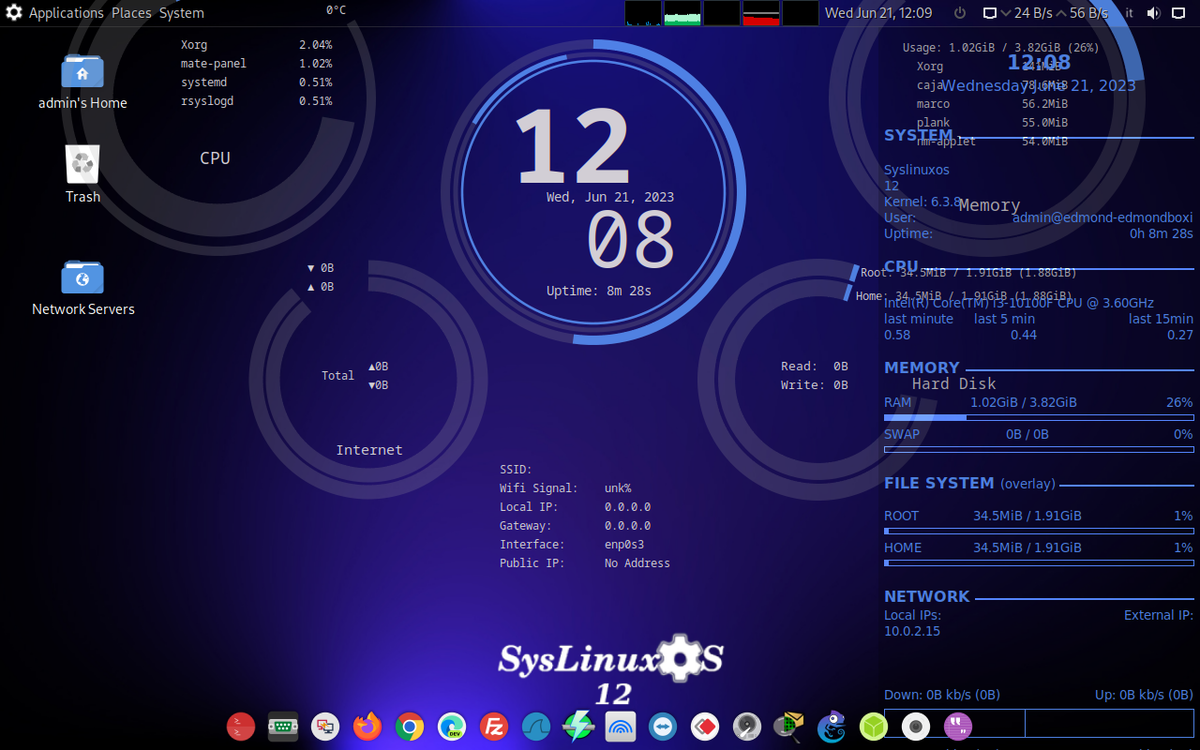
Task: Open Microsoft Edge Dev from the dock
Action: [x=452, y=726]
